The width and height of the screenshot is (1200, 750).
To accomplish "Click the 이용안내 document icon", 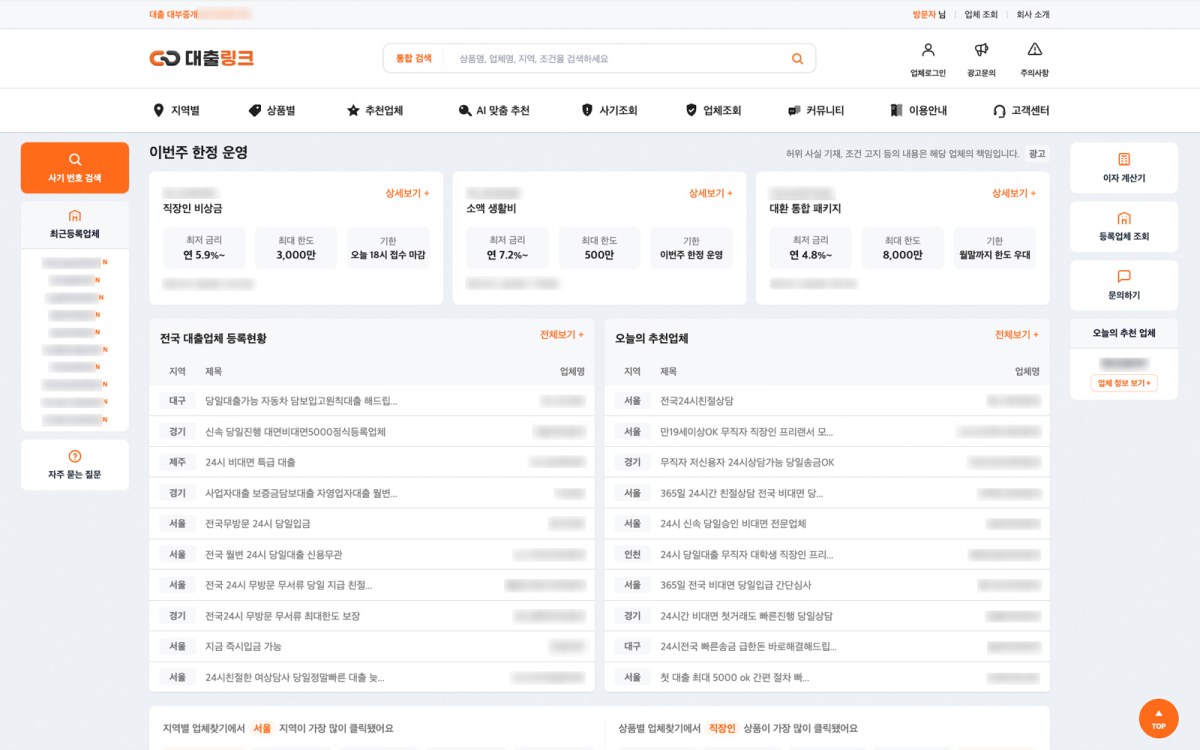I will pos(896,110).
